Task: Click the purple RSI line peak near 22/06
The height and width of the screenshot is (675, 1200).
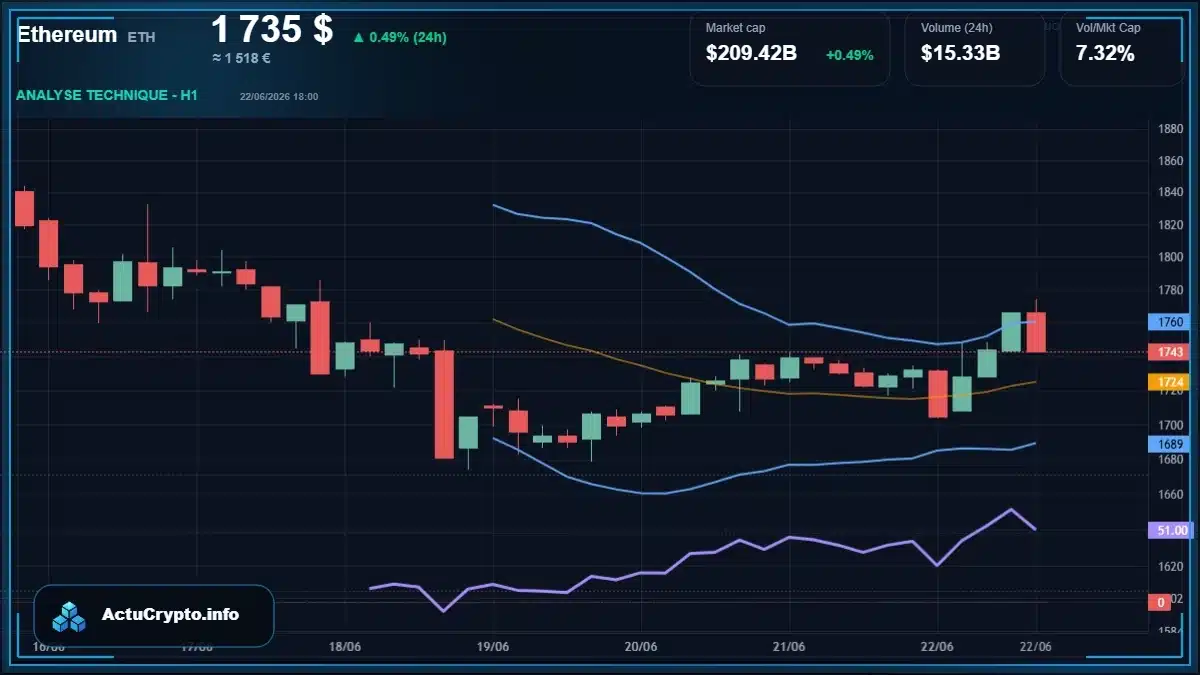Action: [1011, 510]
